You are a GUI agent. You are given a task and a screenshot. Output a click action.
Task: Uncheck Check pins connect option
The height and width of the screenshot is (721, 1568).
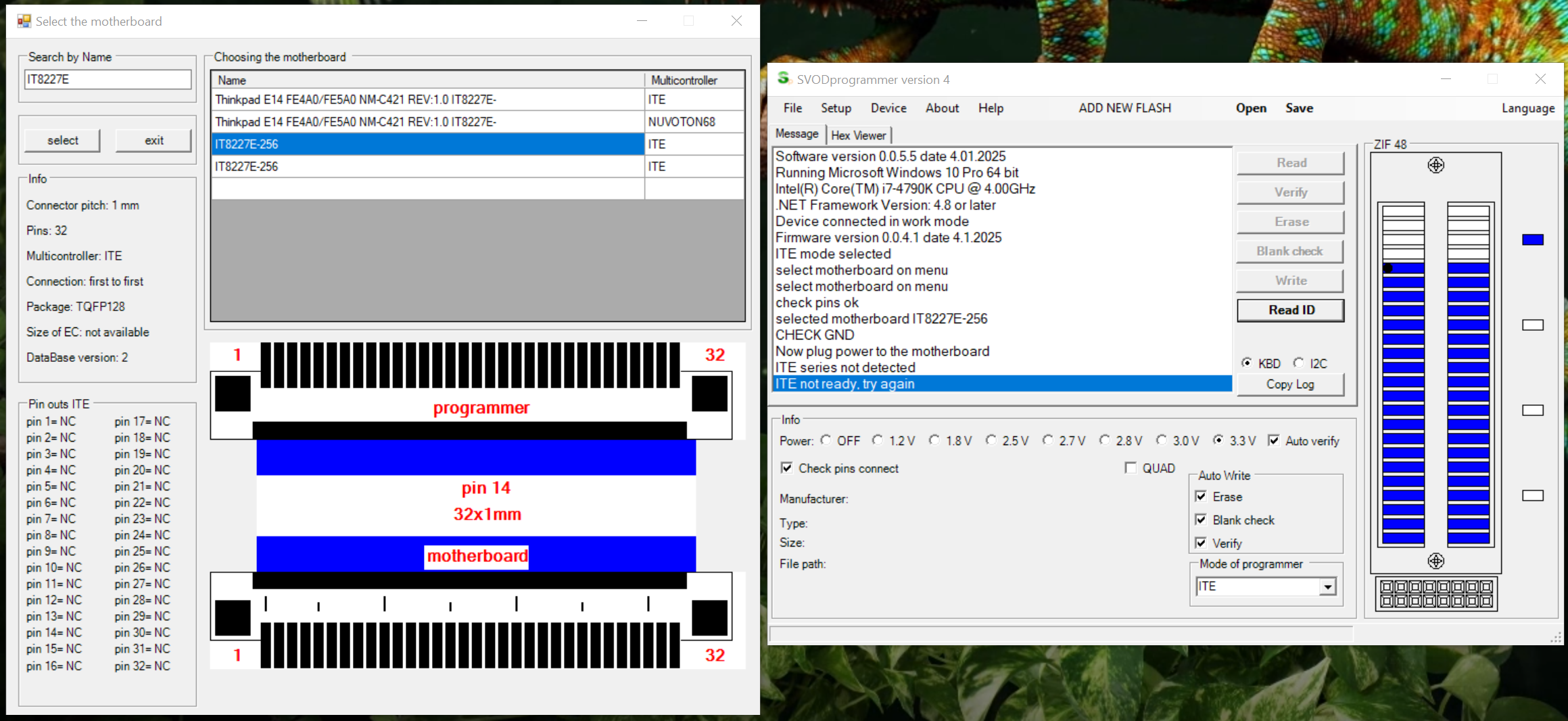coord(787,468)
